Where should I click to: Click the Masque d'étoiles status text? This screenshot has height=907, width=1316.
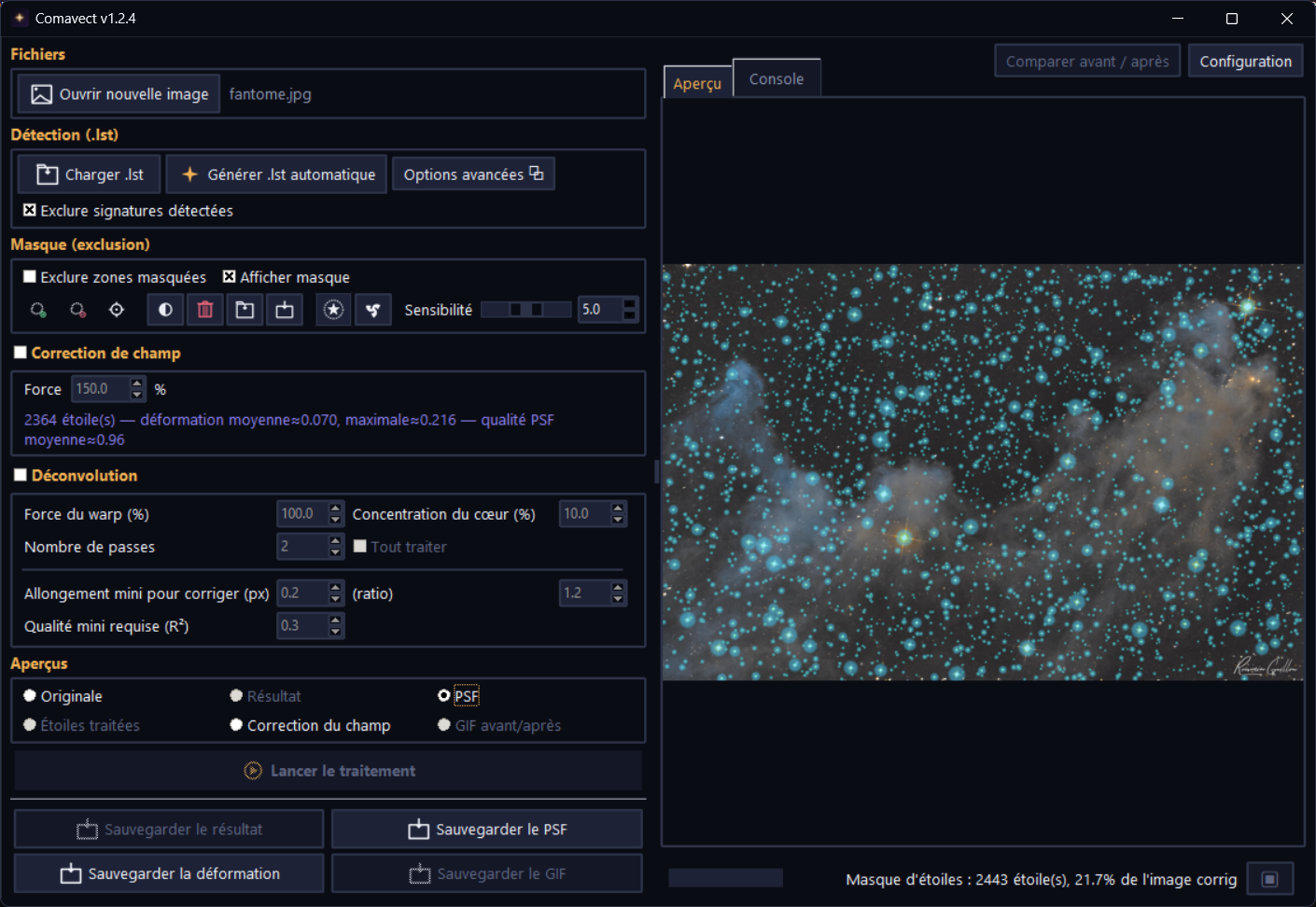pyautogui.click(x=1042, y=879)
